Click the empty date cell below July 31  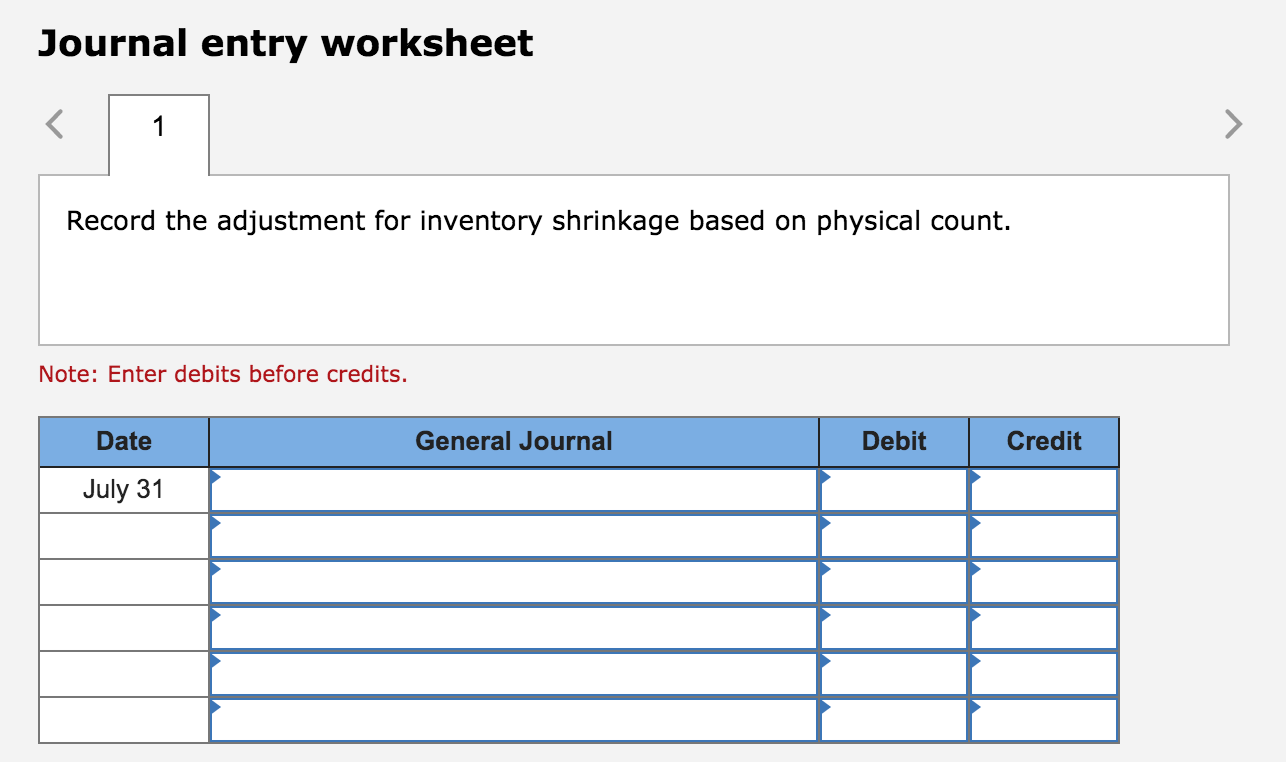(x=123, y=535)
